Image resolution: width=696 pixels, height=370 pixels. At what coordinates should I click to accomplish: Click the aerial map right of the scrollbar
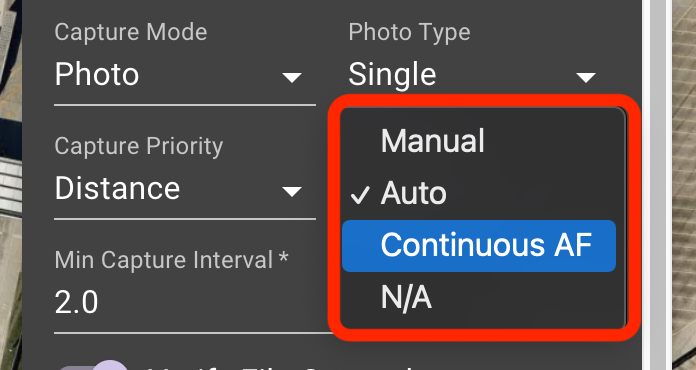point(684,185)
